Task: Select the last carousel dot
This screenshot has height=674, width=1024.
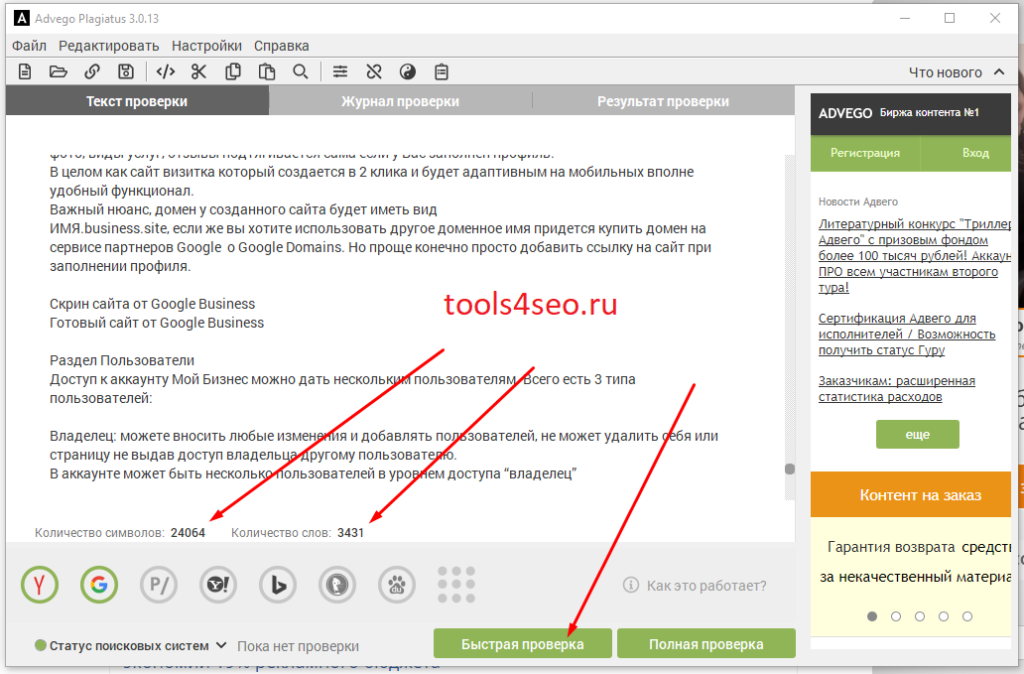Action: [967, 616]
